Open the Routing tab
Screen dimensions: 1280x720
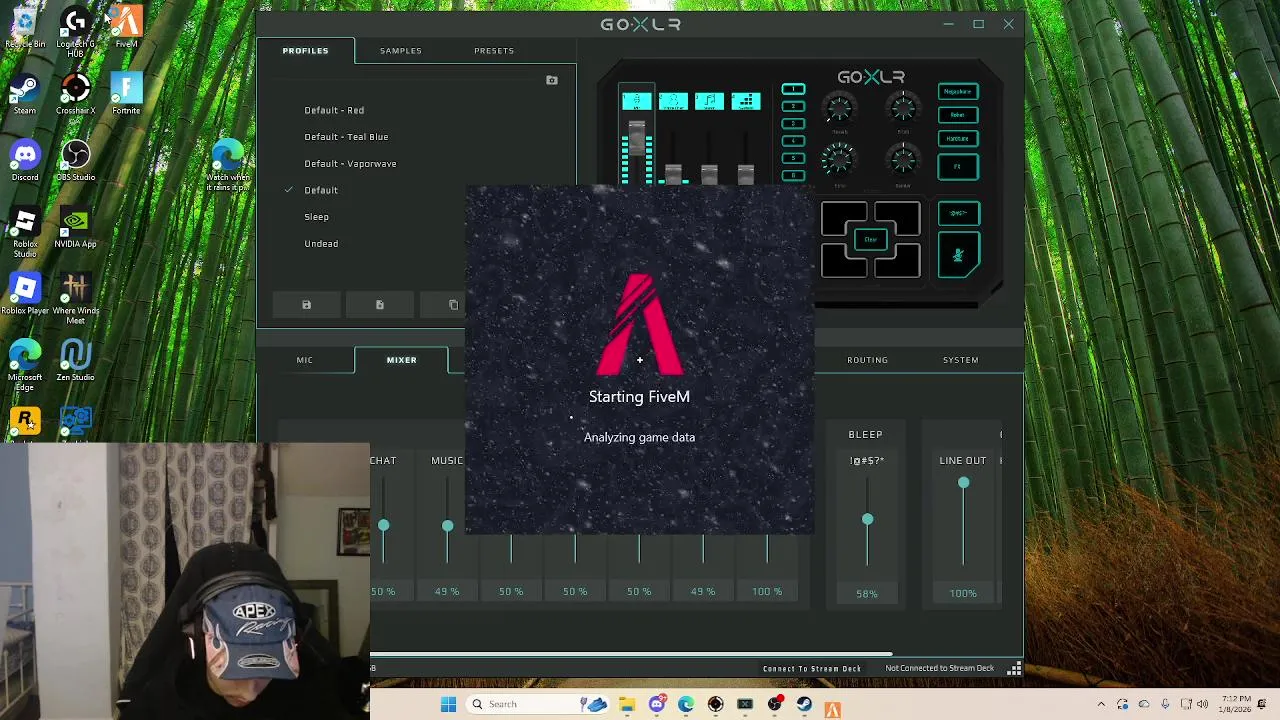pyautogui.click(x=867, y=360)
